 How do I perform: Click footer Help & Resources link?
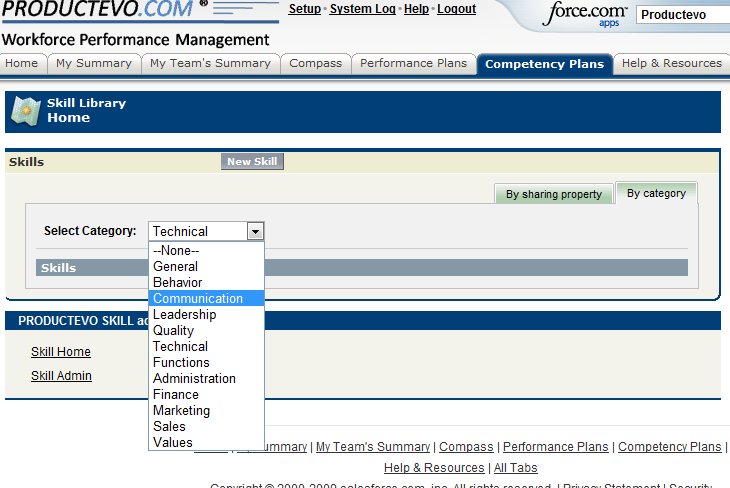[x=434, y=468]
